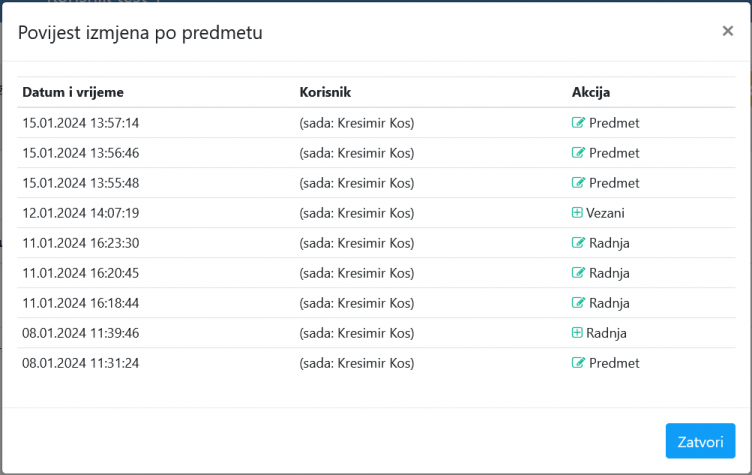The image size is (752, 475).
Task: Click edit icon for 15.01.2024 13:56:46 entry
Action: (578, 153)
